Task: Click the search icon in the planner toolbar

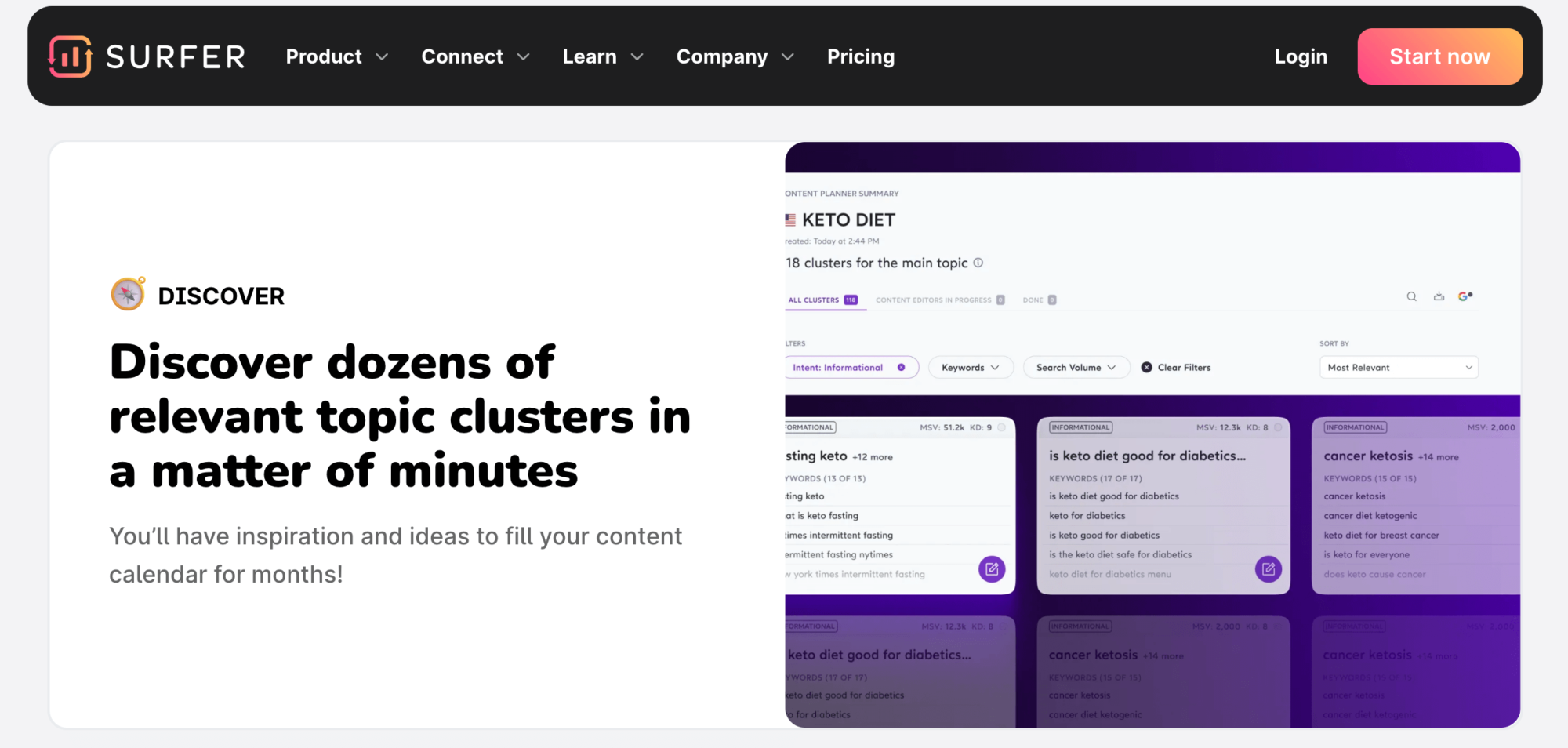Action: point(1411,296)
